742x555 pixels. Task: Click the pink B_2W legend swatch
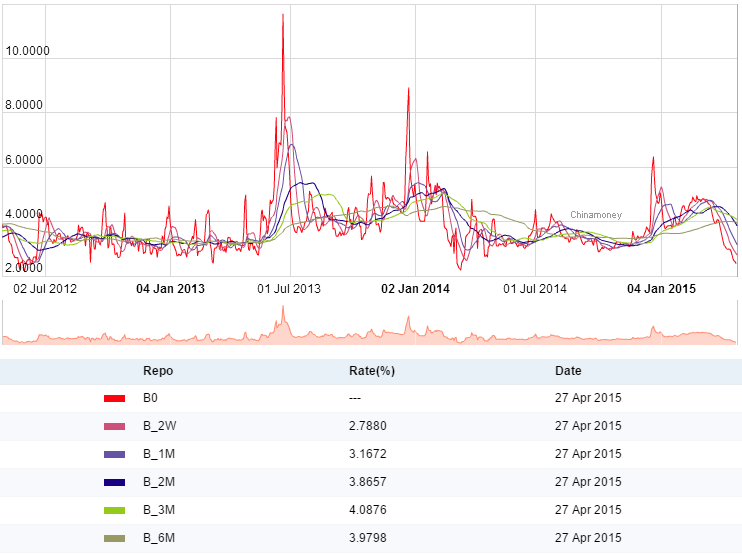coord(114,426)
